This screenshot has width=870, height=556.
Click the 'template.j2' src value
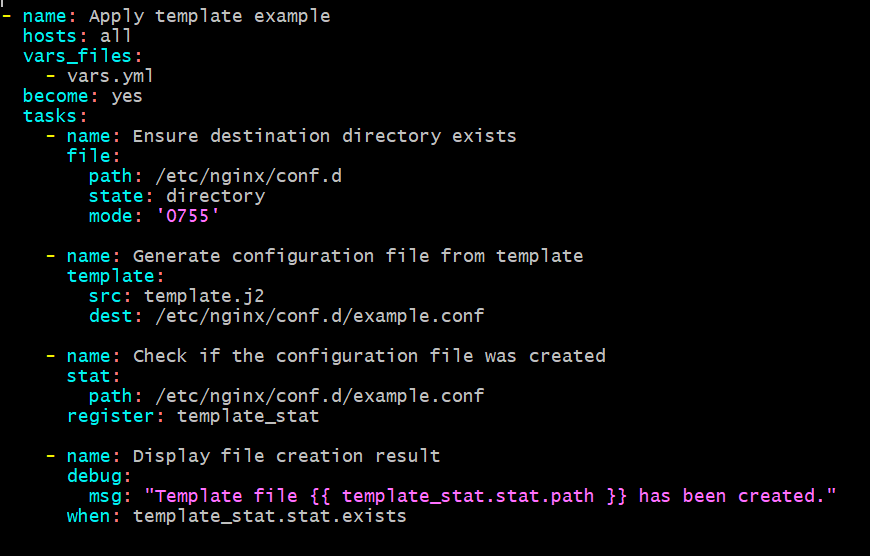pyautogui.click(x=204, y=296)
